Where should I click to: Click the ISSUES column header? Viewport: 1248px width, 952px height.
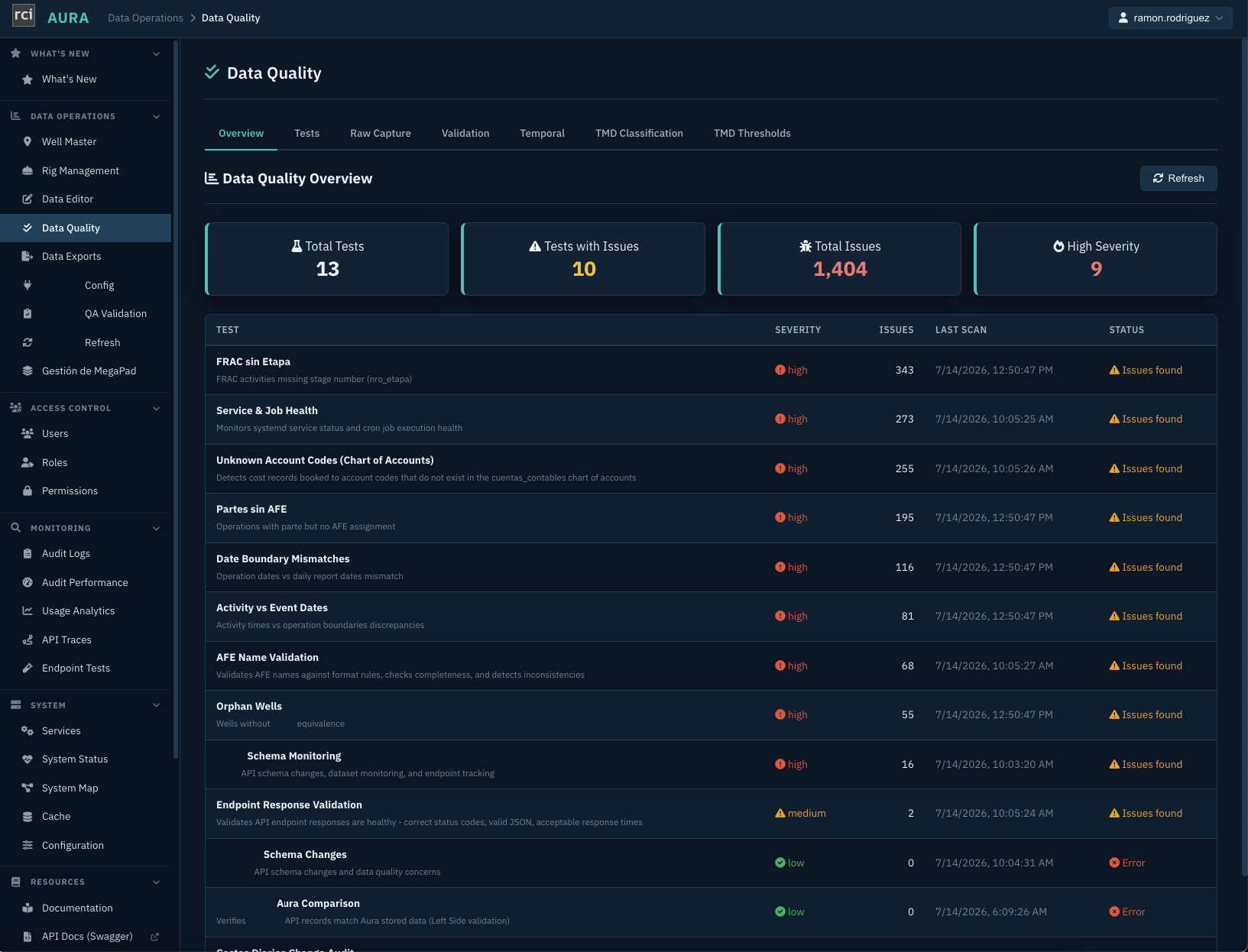tap(896, 330)
